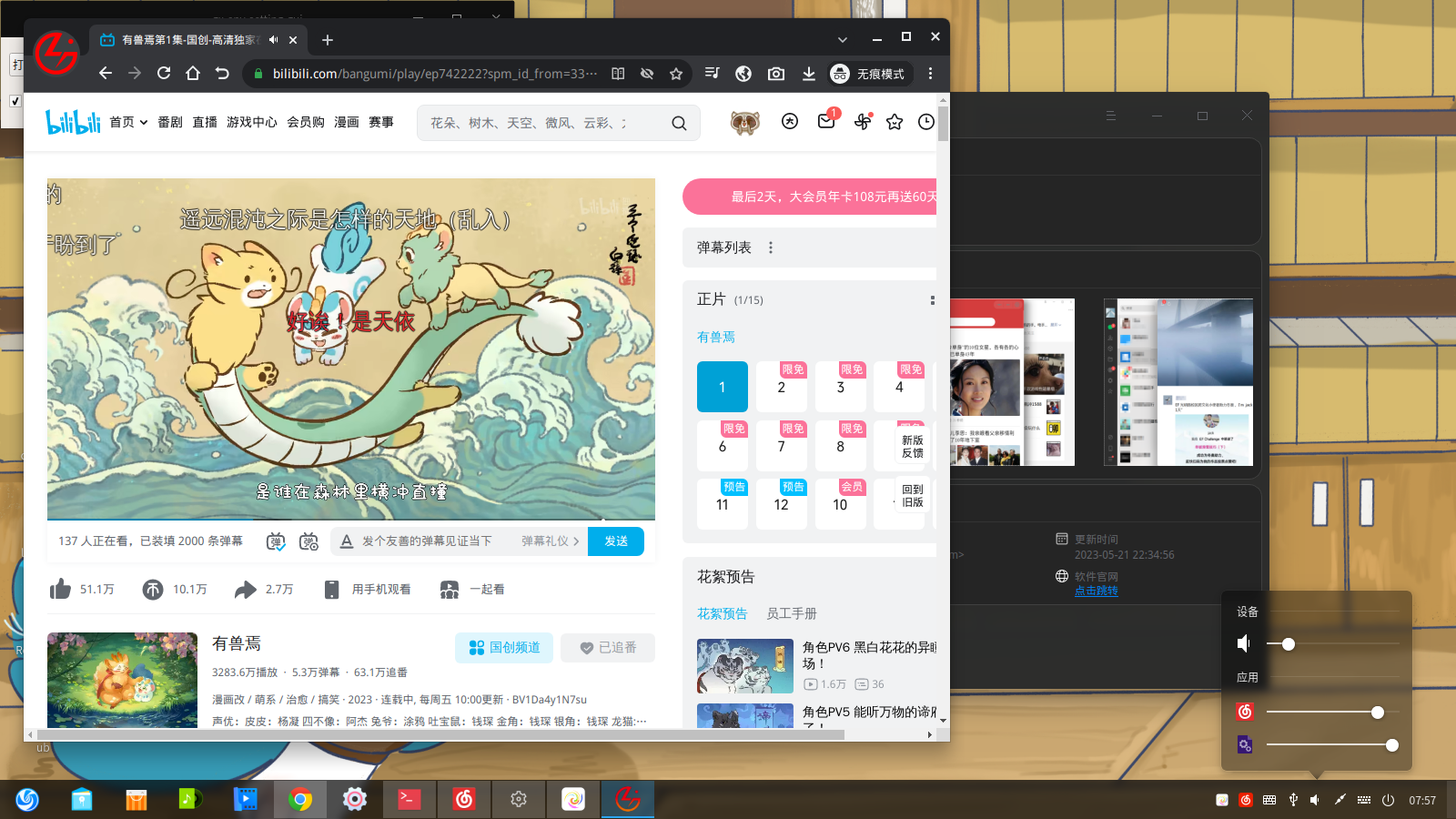Send danmaku with 发送 button
Viewport: 1456px width, 819px height.
(x=616, y=541)
